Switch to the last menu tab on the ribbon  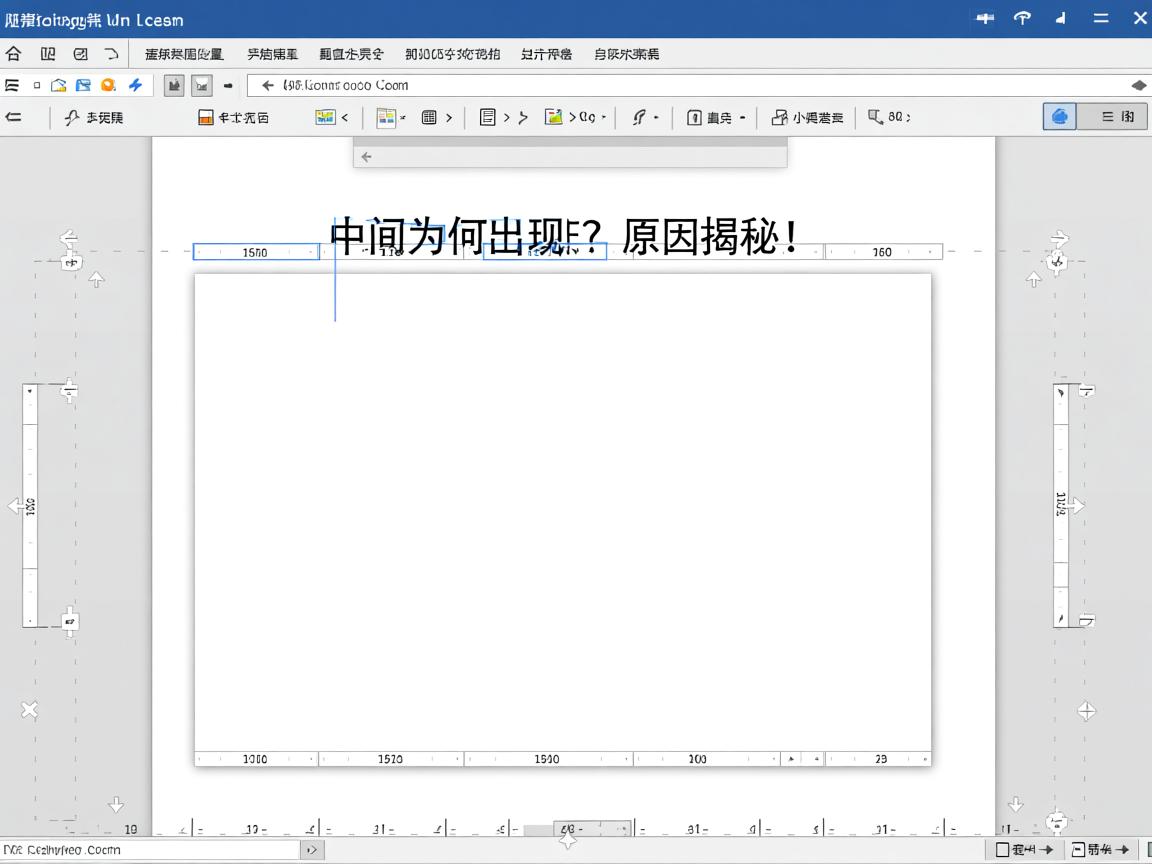coord(625,54)
